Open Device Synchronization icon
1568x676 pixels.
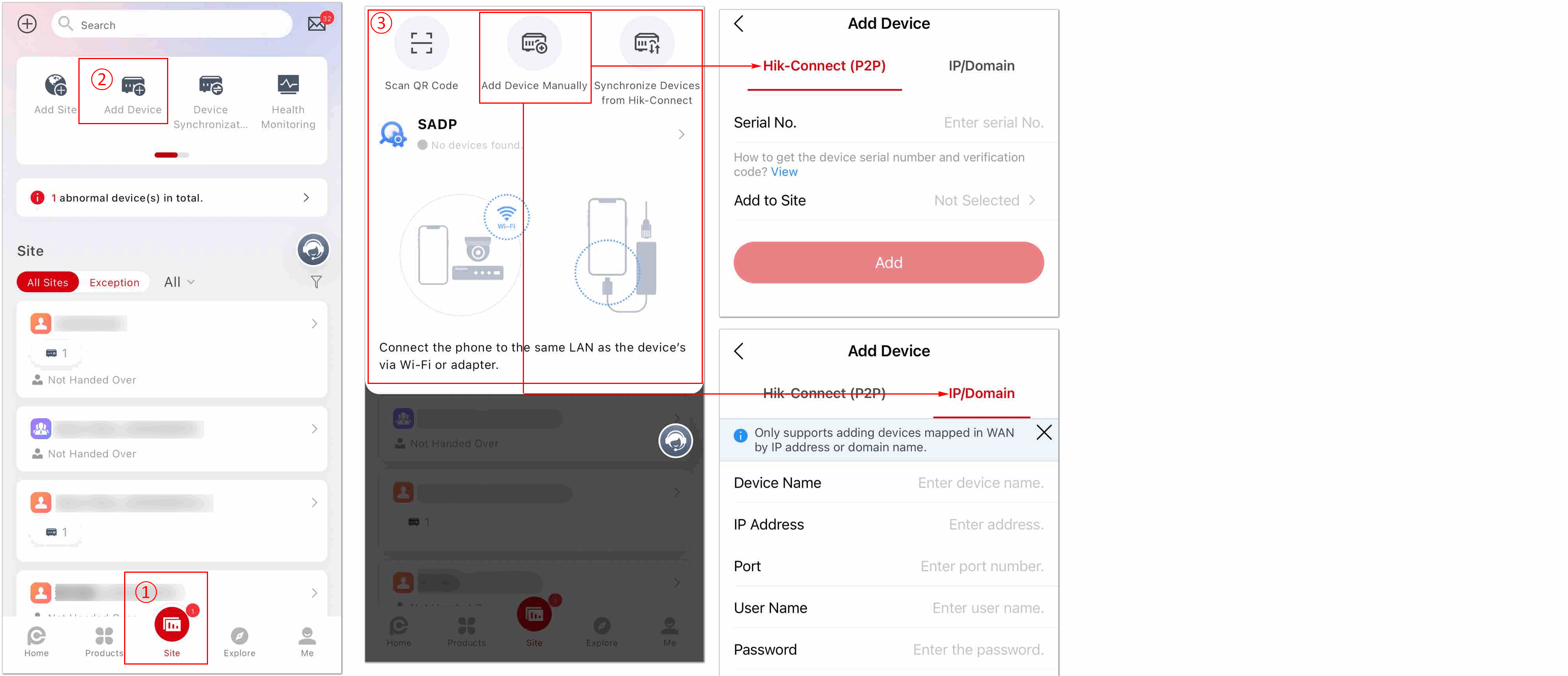point(211,85)
